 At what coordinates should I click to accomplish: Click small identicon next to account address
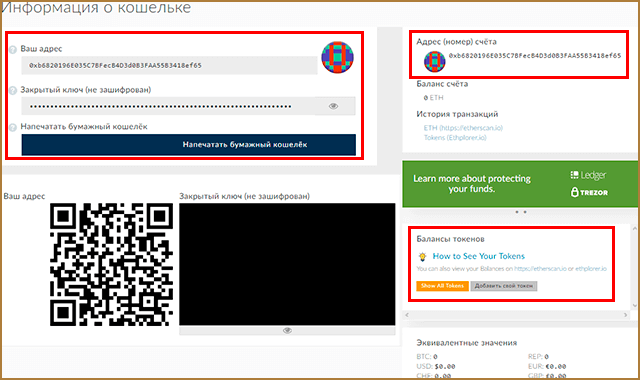tap(435, 62)
